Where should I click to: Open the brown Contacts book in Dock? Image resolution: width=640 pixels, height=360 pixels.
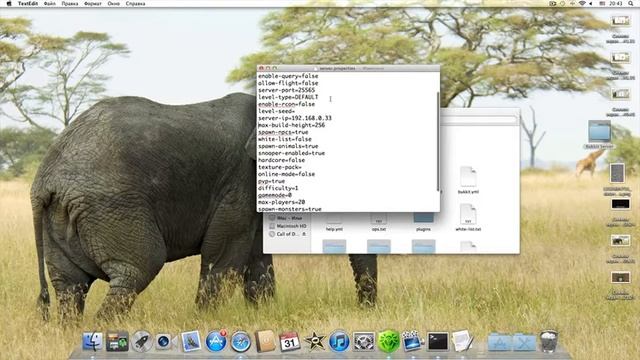[265, 341]
